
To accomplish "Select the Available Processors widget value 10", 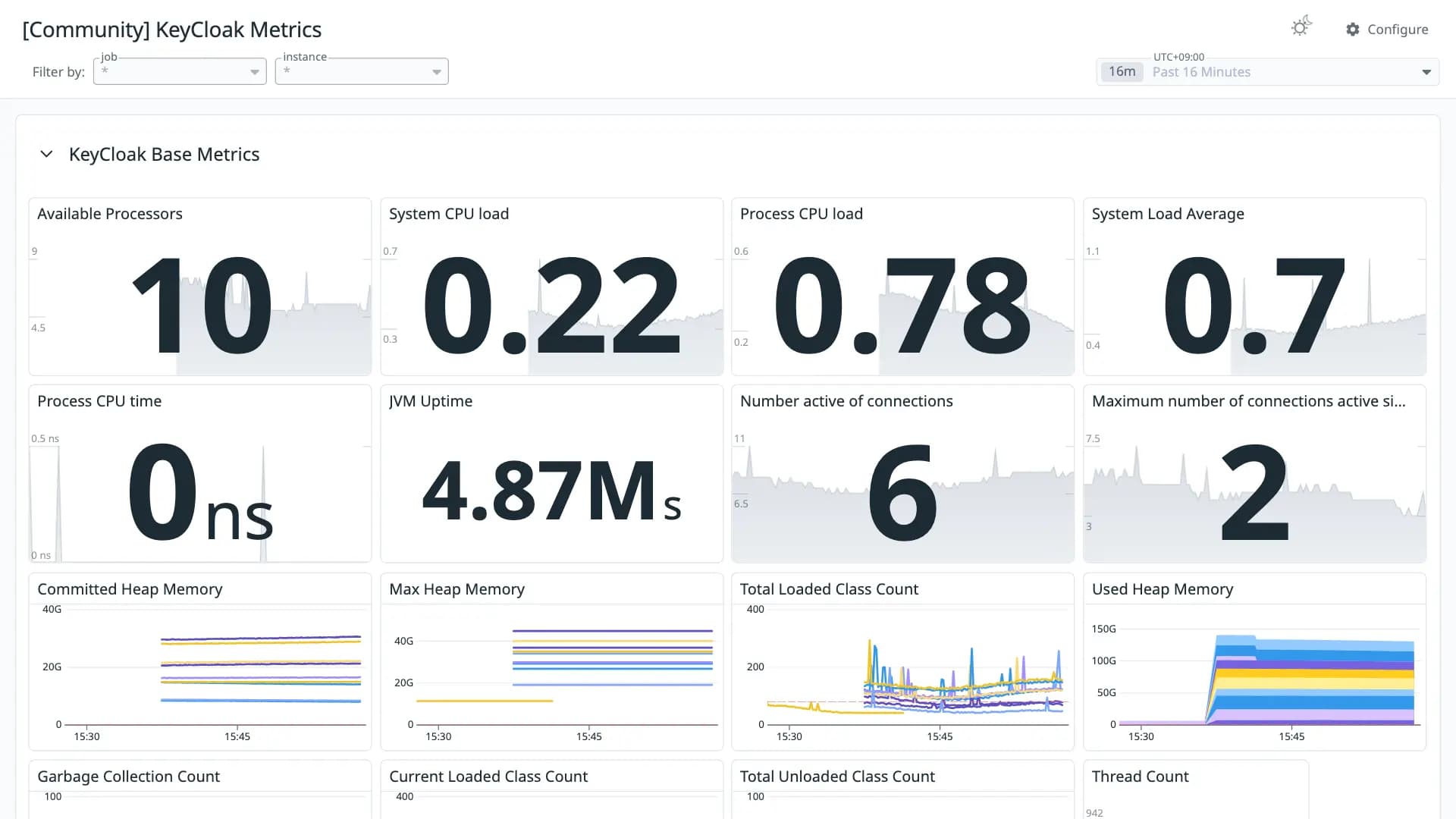I will coord(202,306).
